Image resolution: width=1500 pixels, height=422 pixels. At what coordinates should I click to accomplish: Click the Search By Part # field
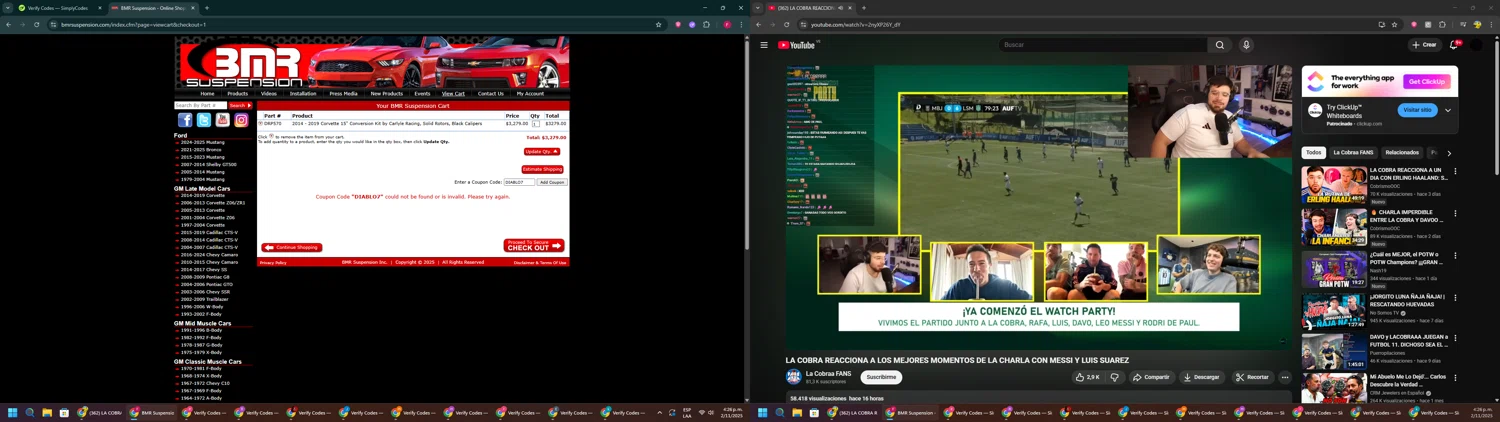200,105
